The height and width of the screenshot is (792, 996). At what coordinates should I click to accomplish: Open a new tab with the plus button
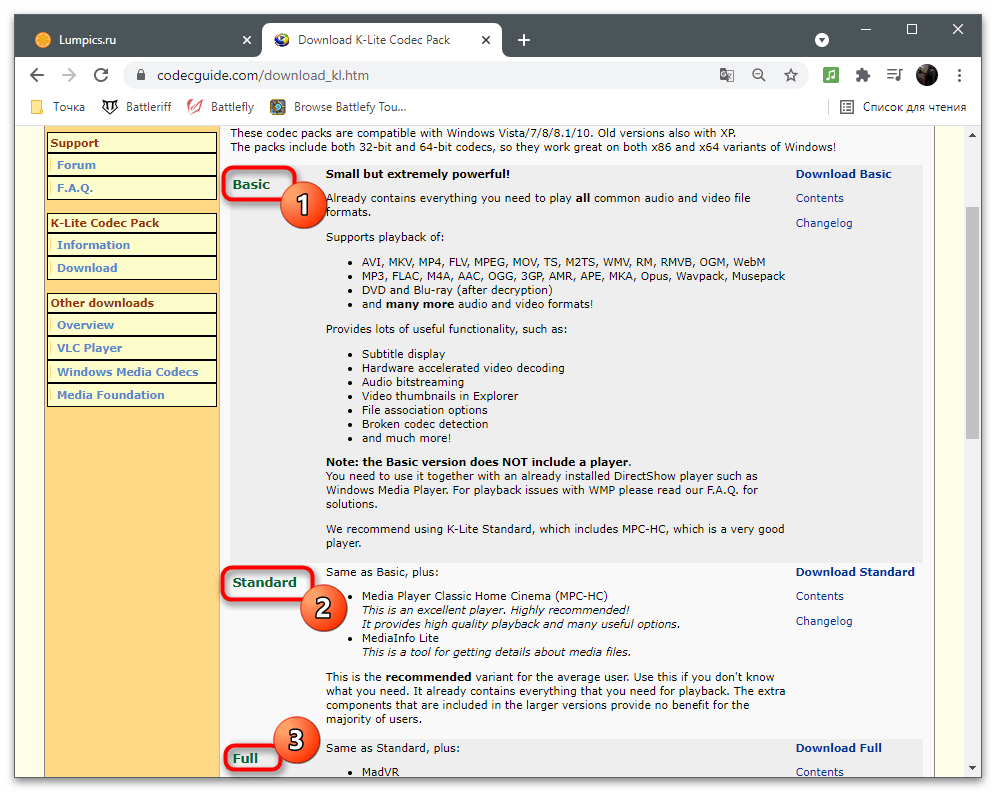pyautogui.click(x=523, y=40)
